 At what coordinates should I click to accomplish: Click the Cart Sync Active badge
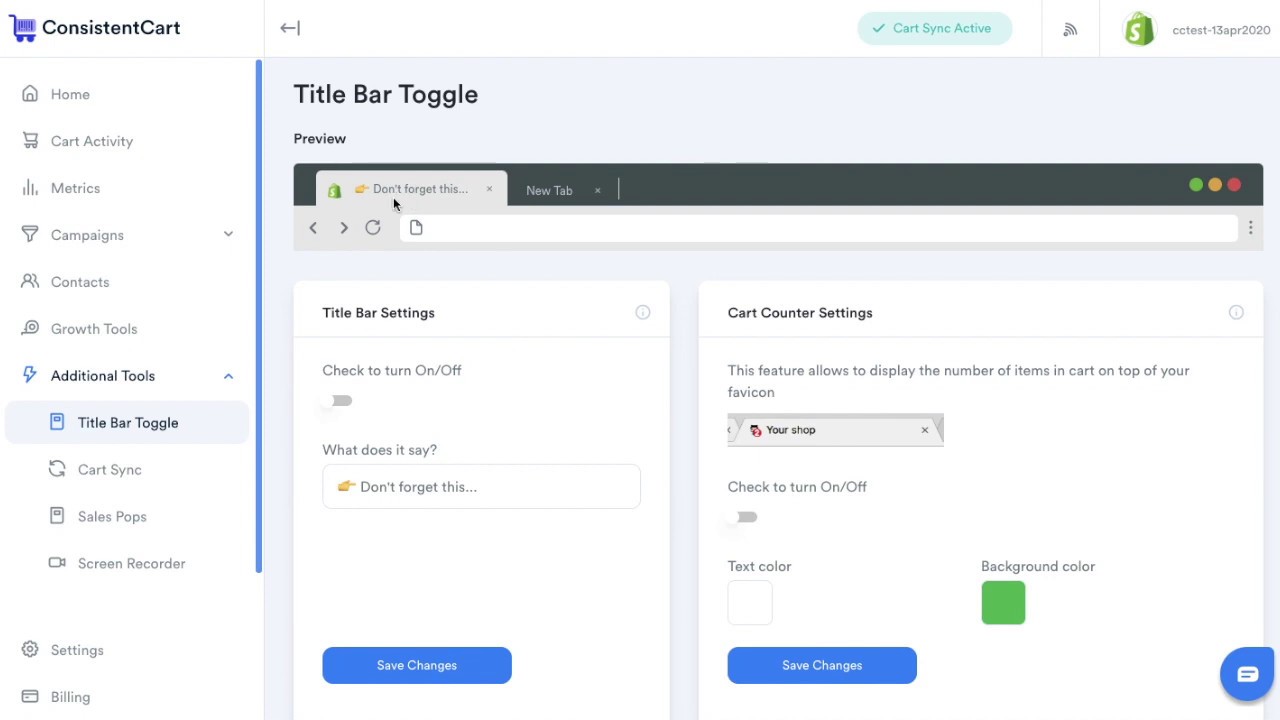pyautogui.click(x=935, y=28)
